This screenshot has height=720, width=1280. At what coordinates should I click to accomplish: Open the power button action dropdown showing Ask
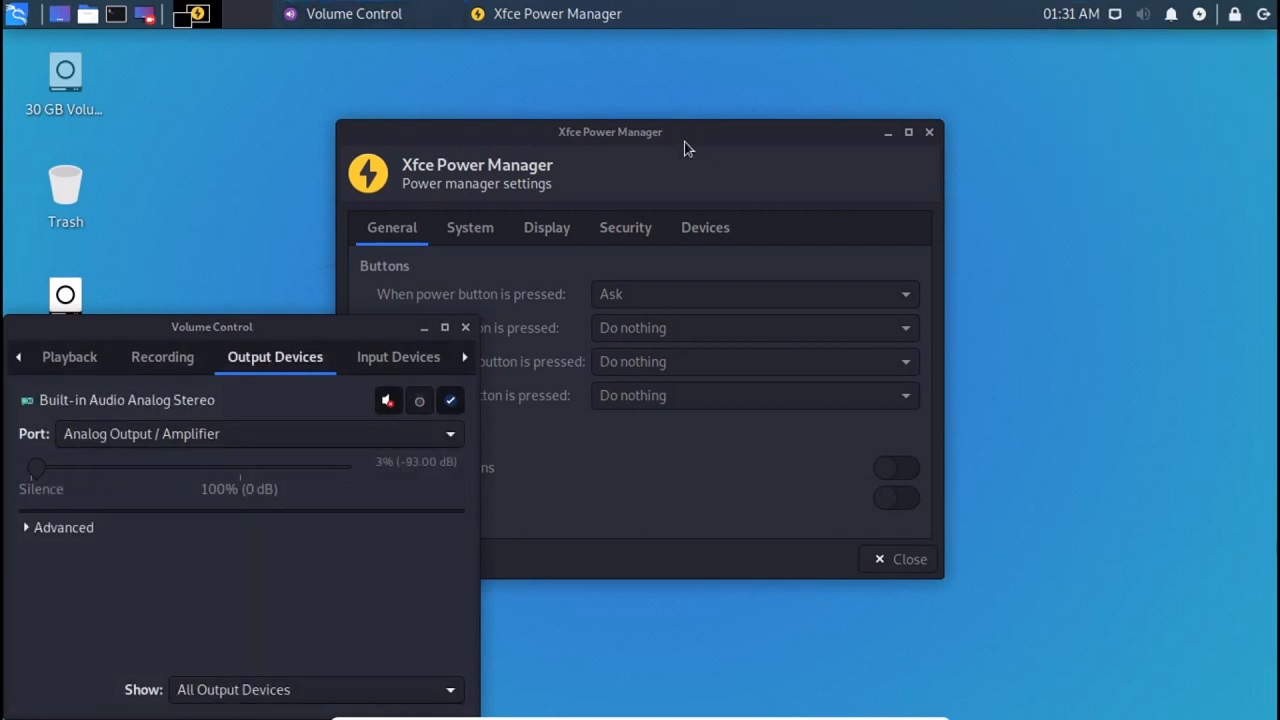754,294
